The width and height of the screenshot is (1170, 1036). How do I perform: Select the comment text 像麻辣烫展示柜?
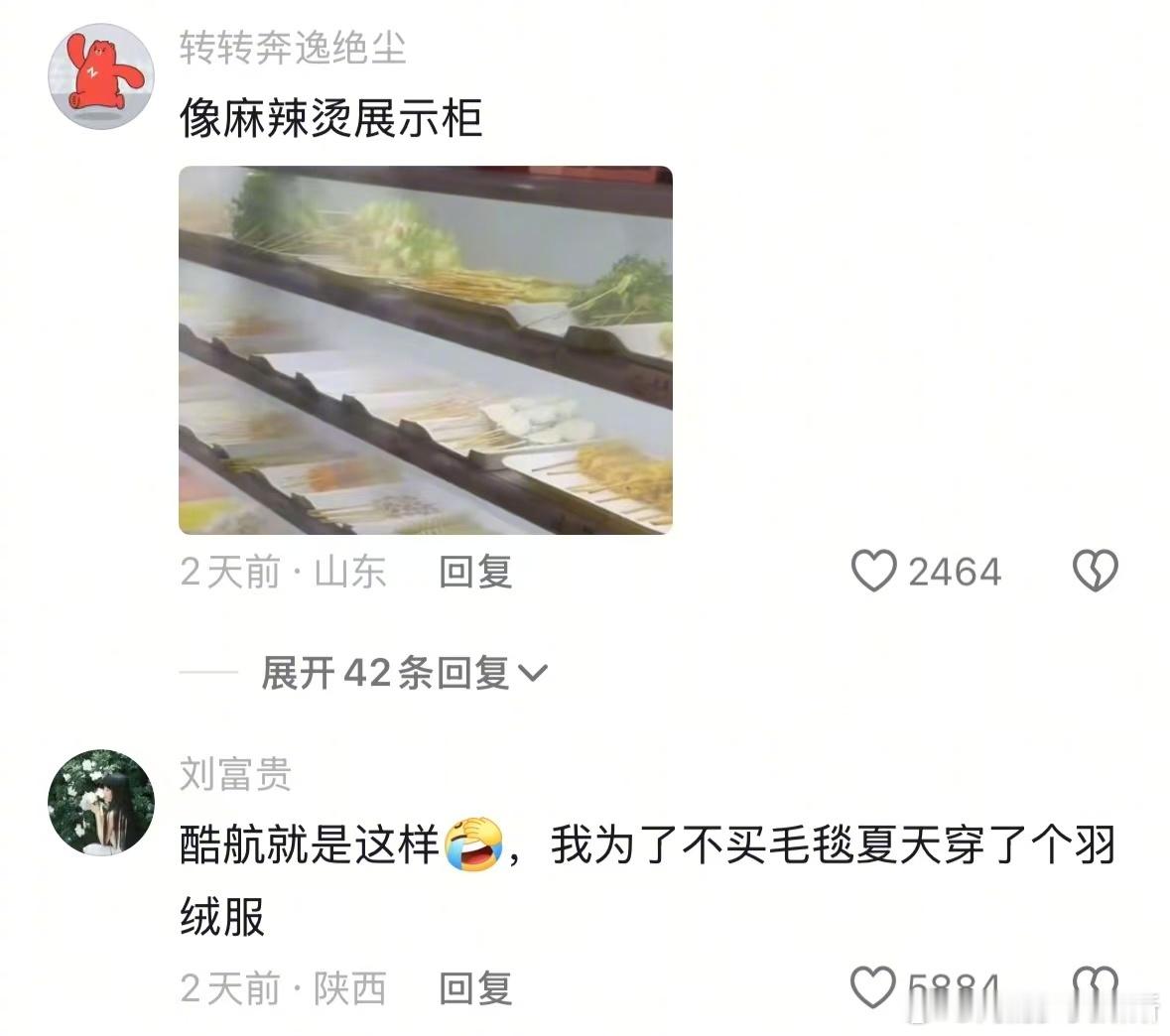(331, 118)
